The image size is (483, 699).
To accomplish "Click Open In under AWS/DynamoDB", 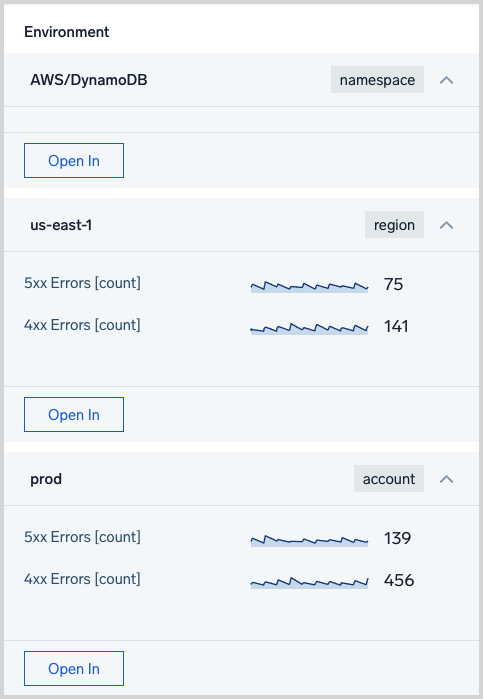I will point(74,160).
